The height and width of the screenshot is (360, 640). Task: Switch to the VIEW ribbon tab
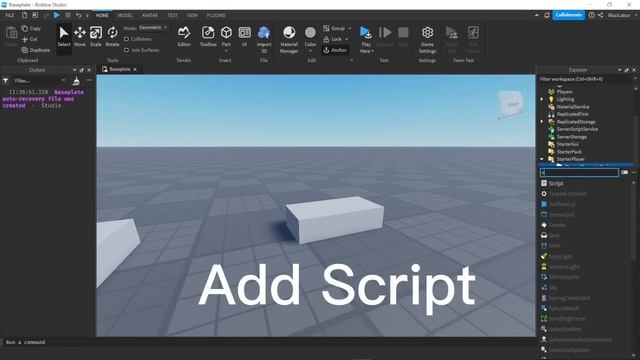[x=192, y=15]
